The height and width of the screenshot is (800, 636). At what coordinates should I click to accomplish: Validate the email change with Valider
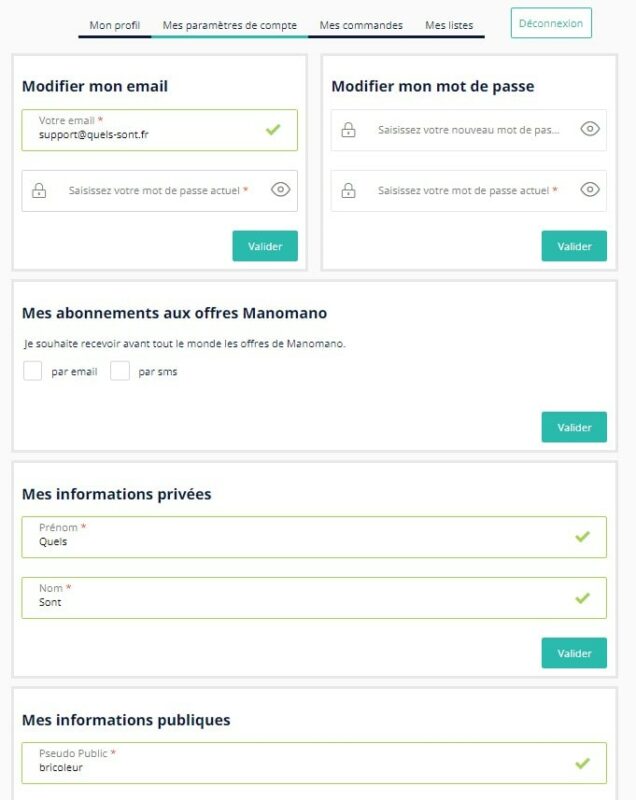[265, 246]
